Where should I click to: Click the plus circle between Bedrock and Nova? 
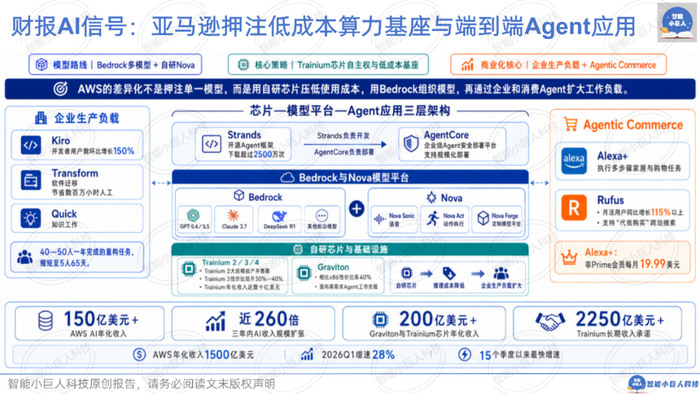tap(356, 208)
